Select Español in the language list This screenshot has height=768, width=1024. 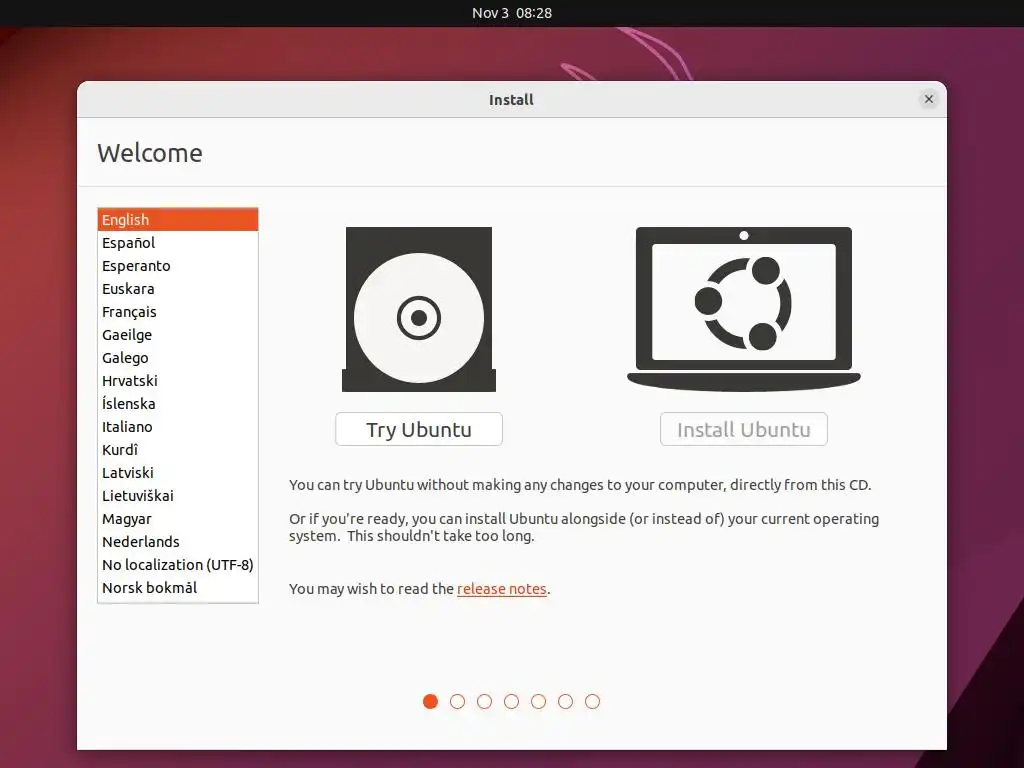coord(178,243)
